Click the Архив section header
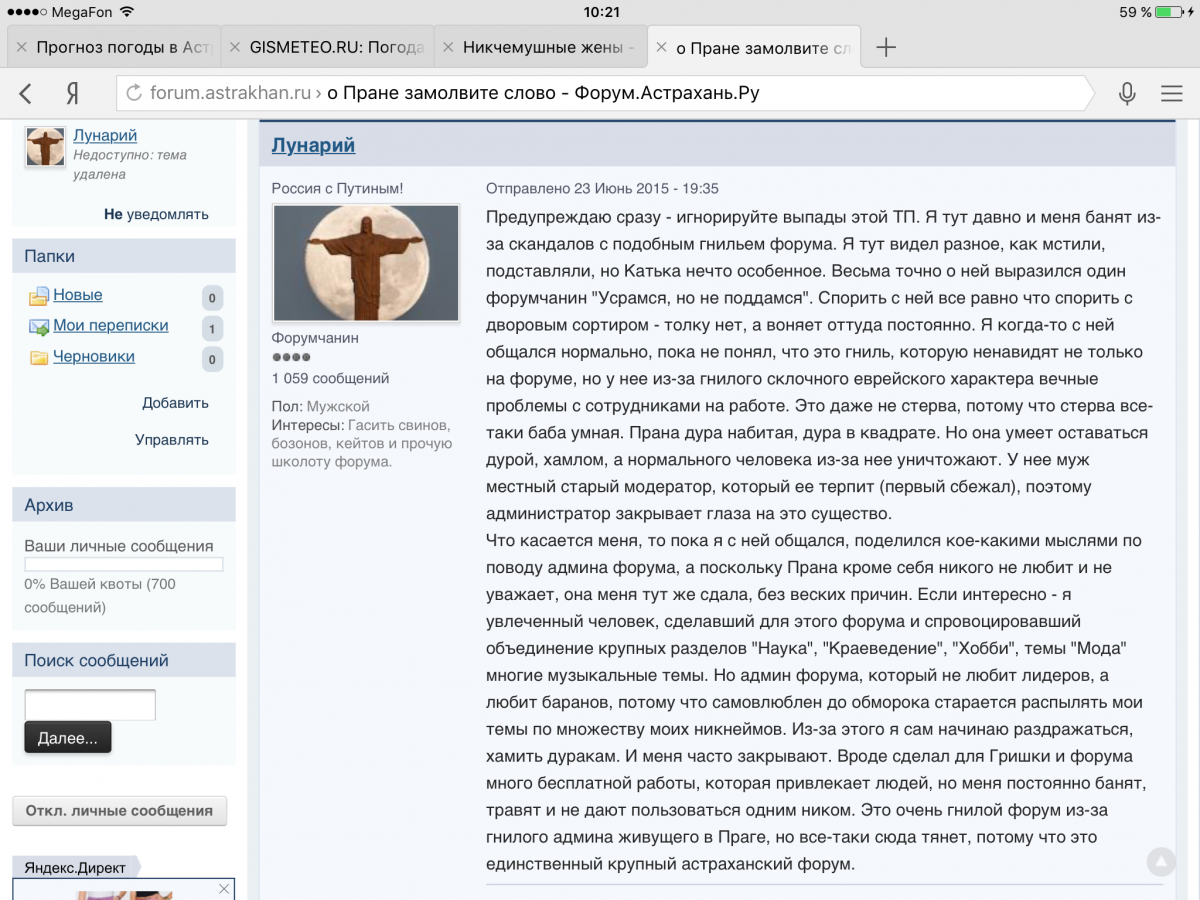 [124, 505]
